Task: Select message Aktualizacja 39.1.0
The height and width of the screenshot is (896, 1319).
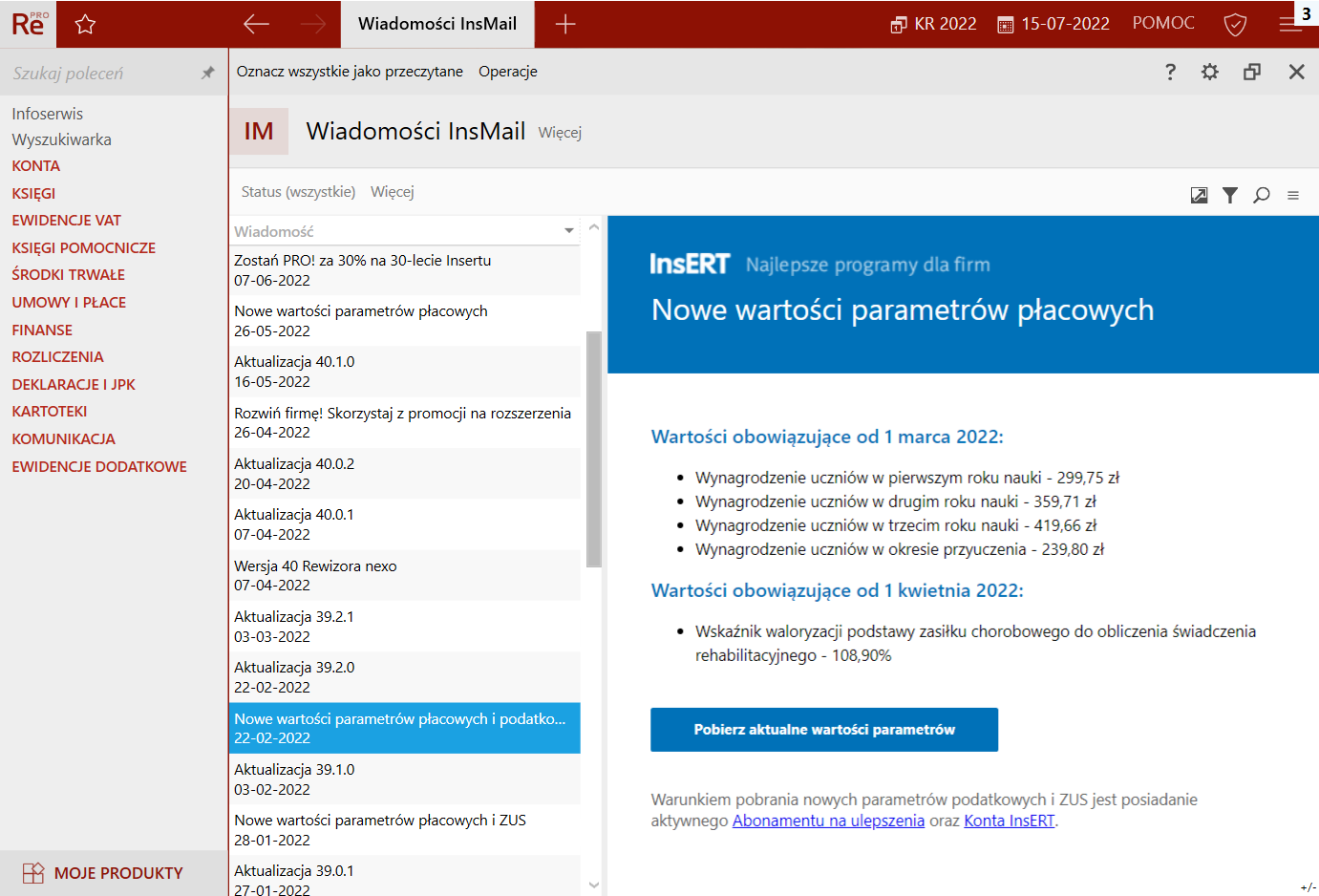Action: pos(405,779)
